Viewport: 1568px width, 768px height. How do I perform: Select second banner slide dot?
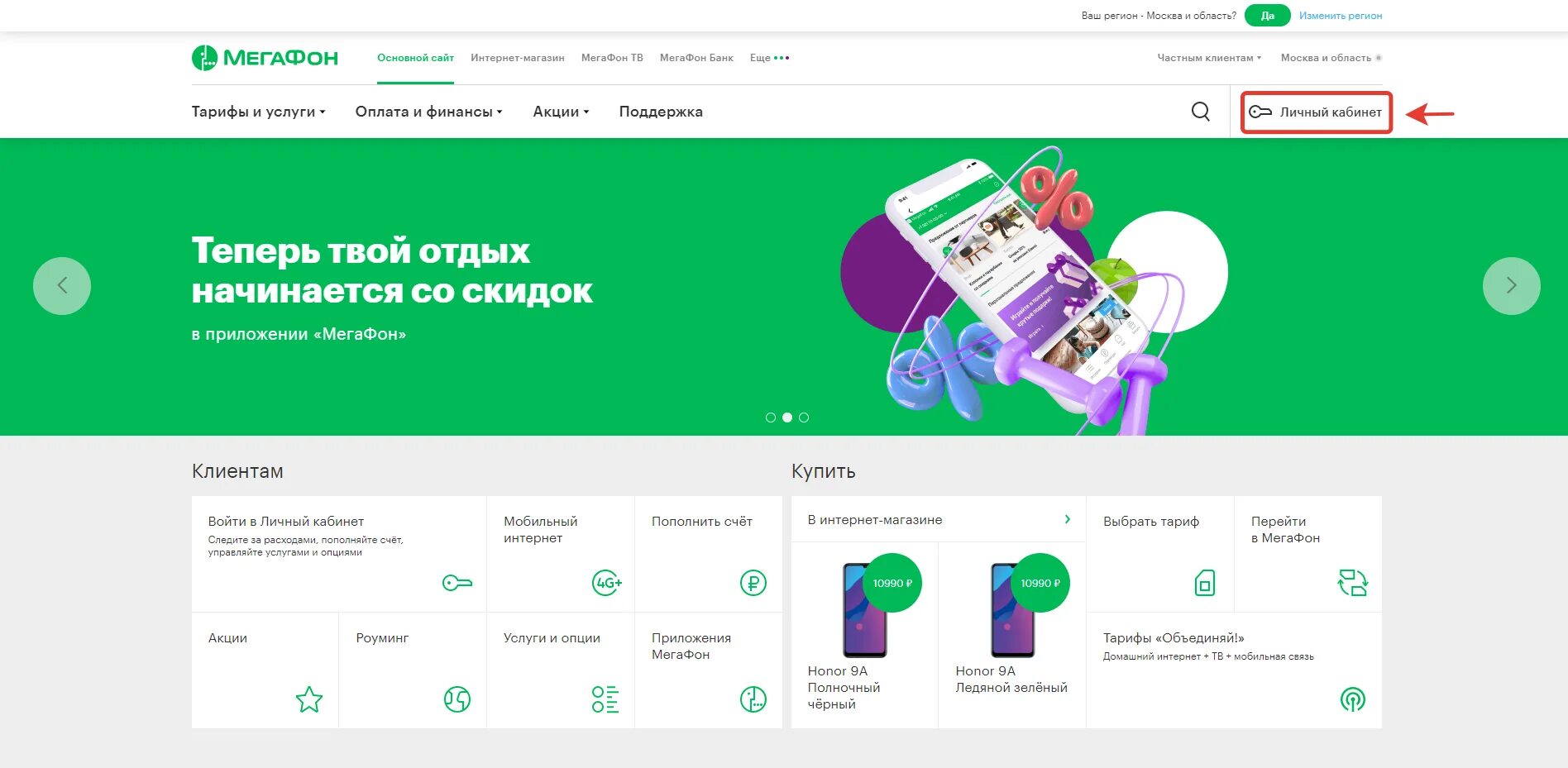tap(787, 417)
